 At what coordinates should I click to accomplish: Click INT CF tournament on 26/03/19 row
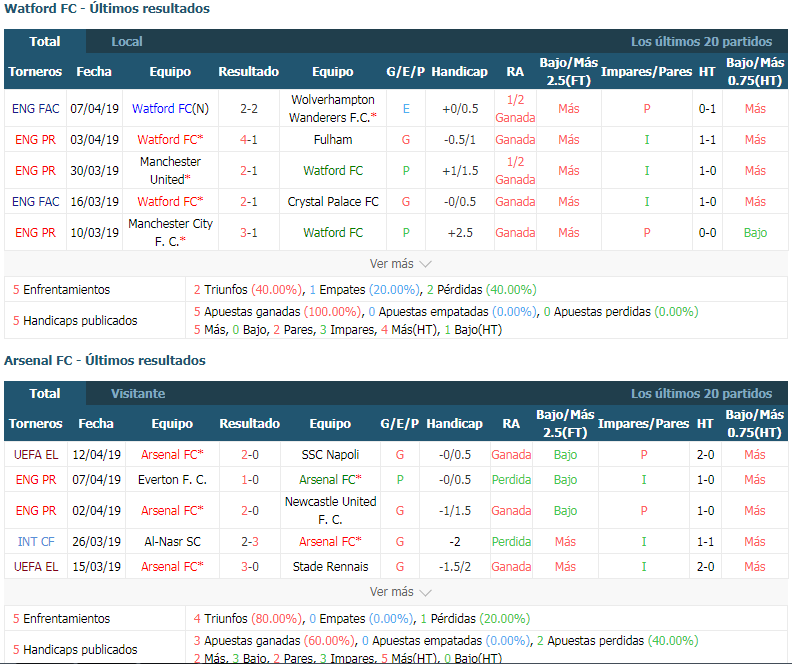pyautogui.click(x=36, y=542)
